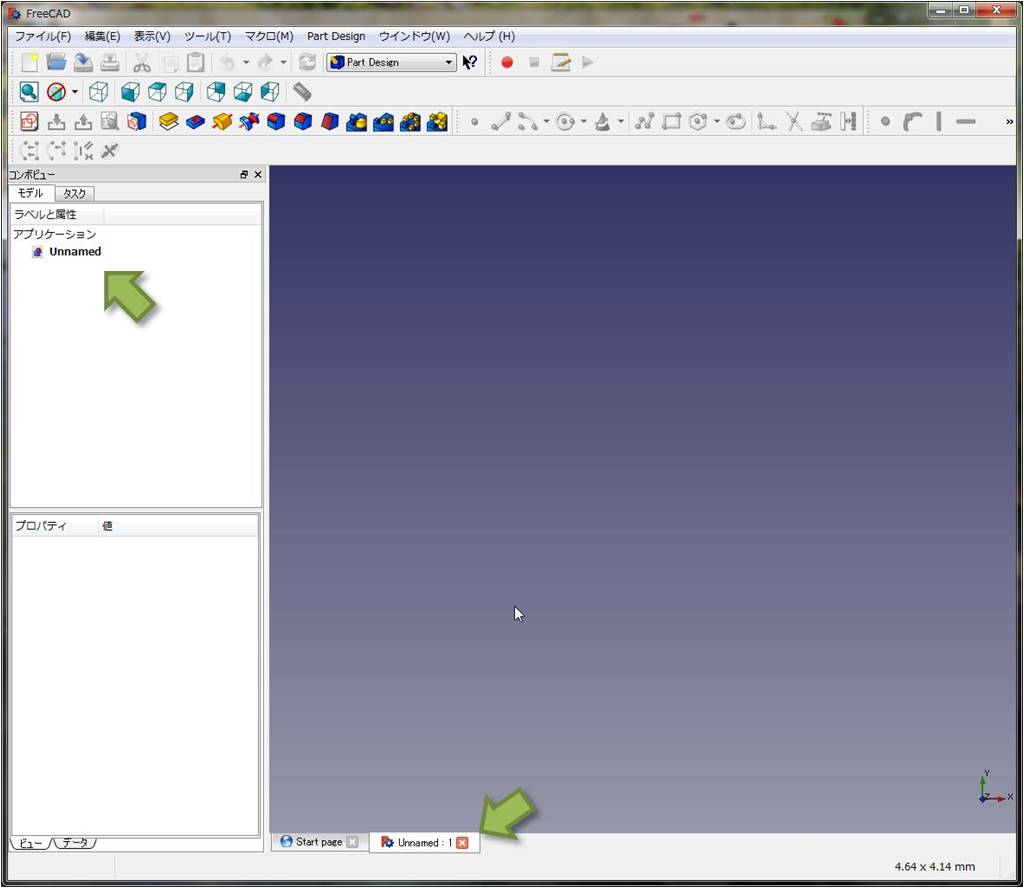Create a new sketch with the sketch icon
The height and width of the screenshot is (888, 1024).
click(29, 121)
